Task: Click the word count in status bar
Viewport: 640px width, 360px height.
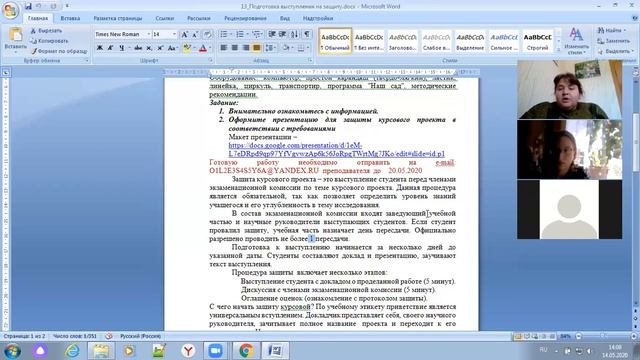Action: point(75,336)
